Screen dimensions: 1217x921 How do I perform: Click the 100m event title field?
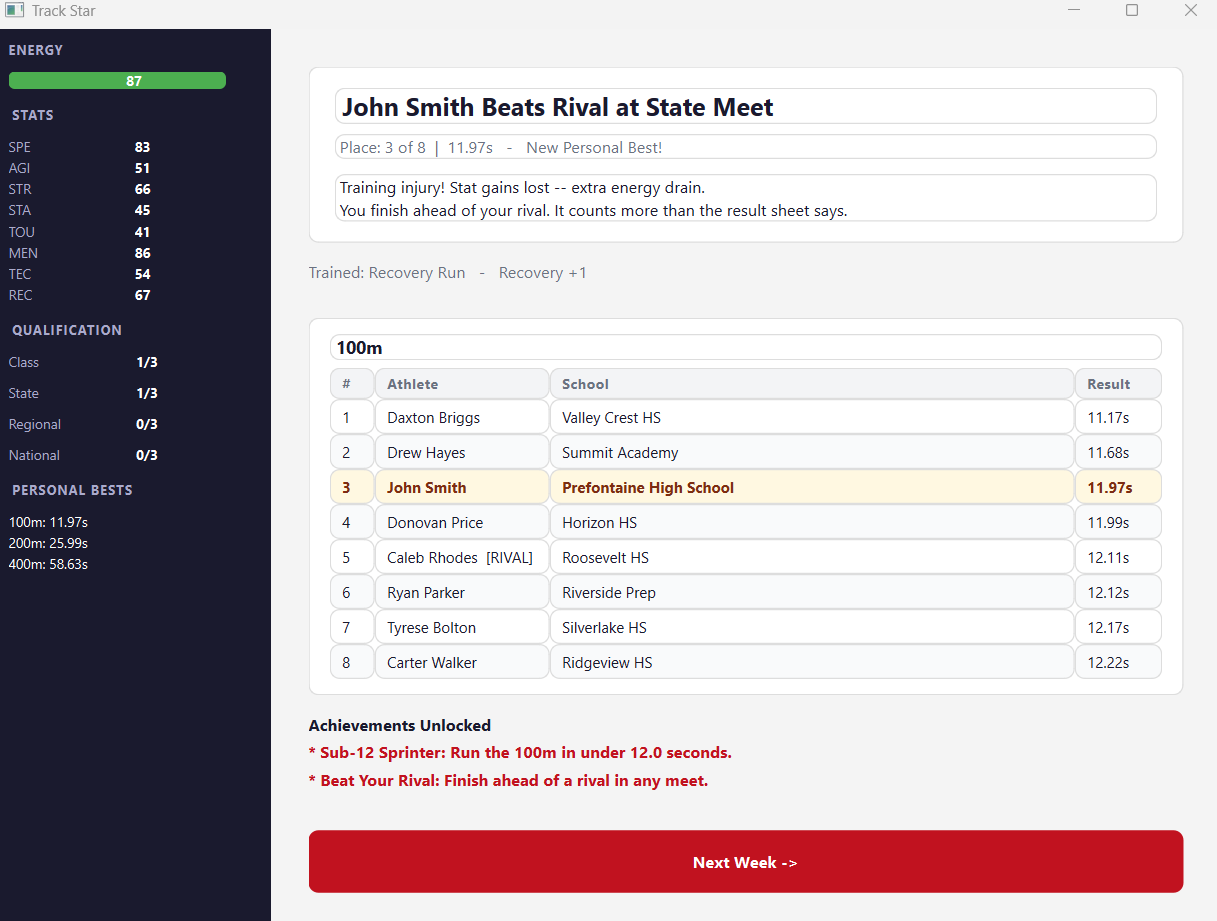coord(745,347)
